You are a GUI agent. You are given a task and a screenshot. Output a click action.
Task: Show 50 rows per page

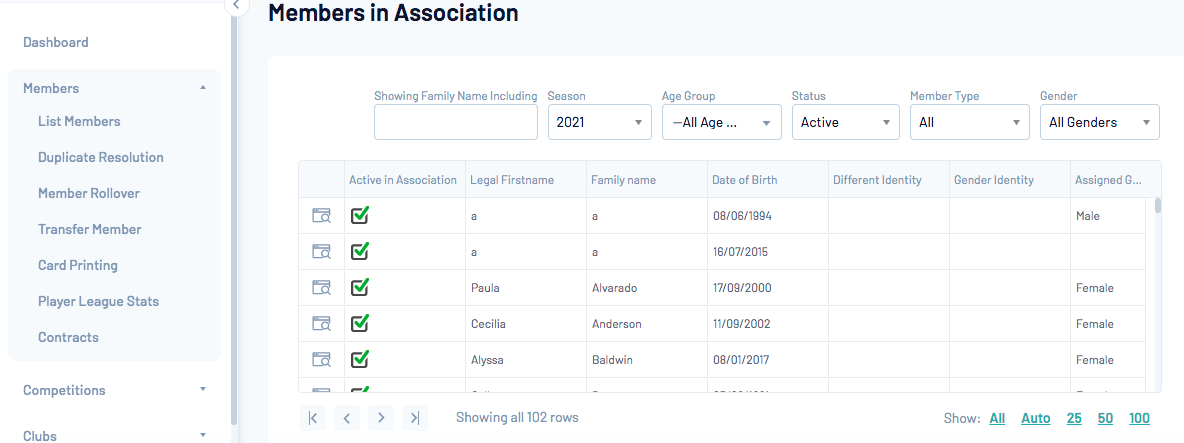1105,418
